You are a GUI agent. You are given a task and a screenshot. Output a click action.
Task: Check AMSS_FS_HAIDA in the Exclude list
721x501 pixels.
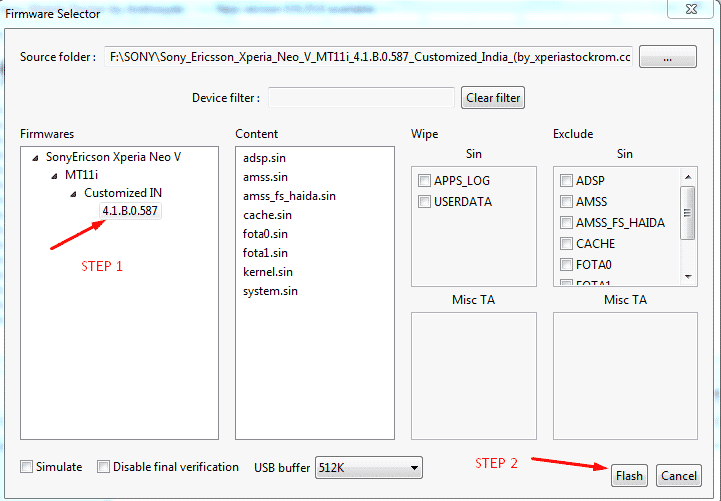click(x=566, y=223)
